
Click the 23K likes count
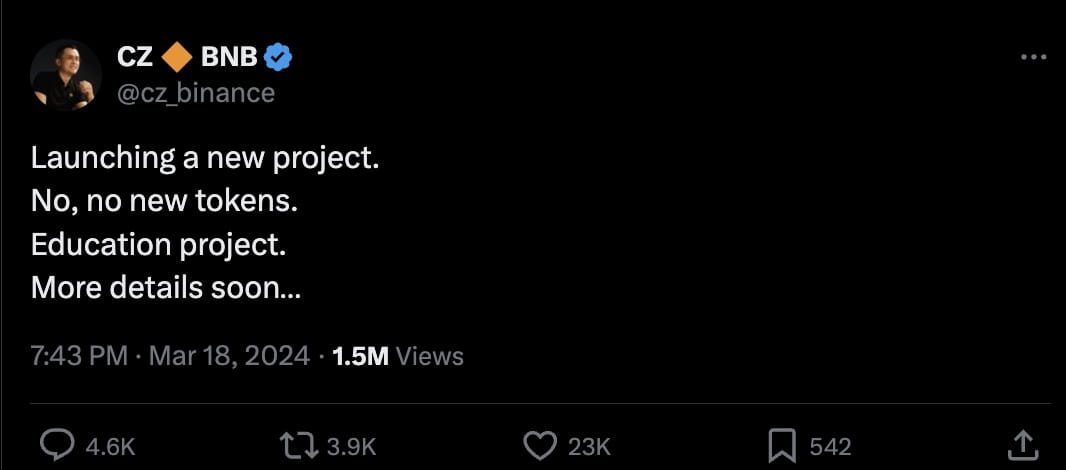tap(589, 446)
